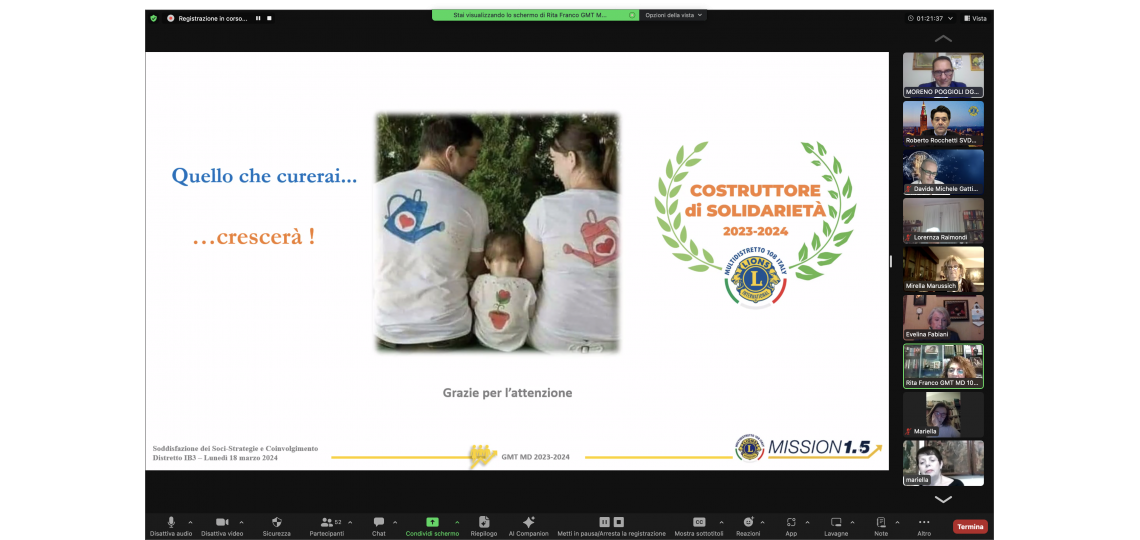Click the 'Quello che curerai...' heading

[x=265, y=175]
